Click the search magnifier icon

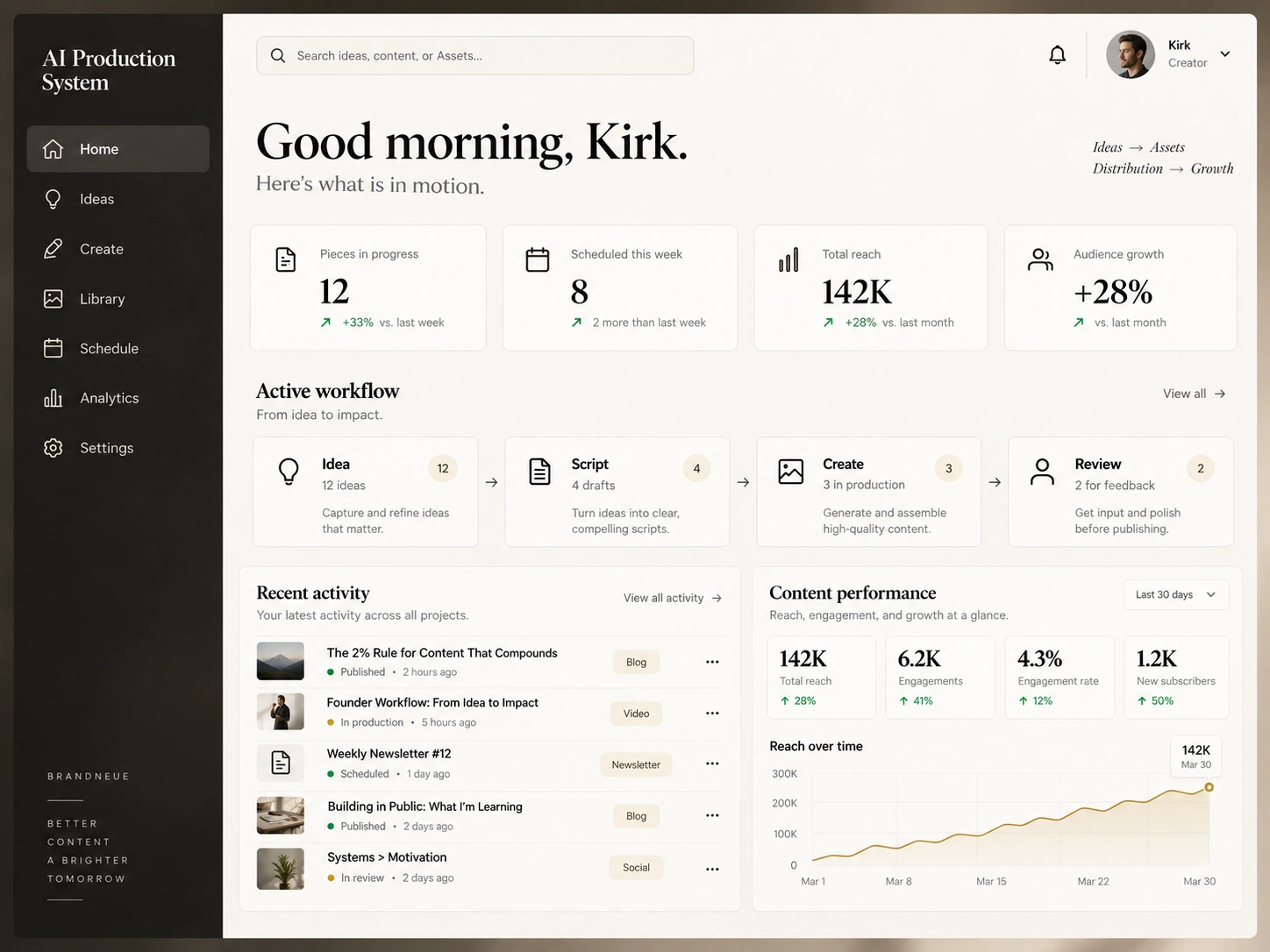(x=278, y=55)
